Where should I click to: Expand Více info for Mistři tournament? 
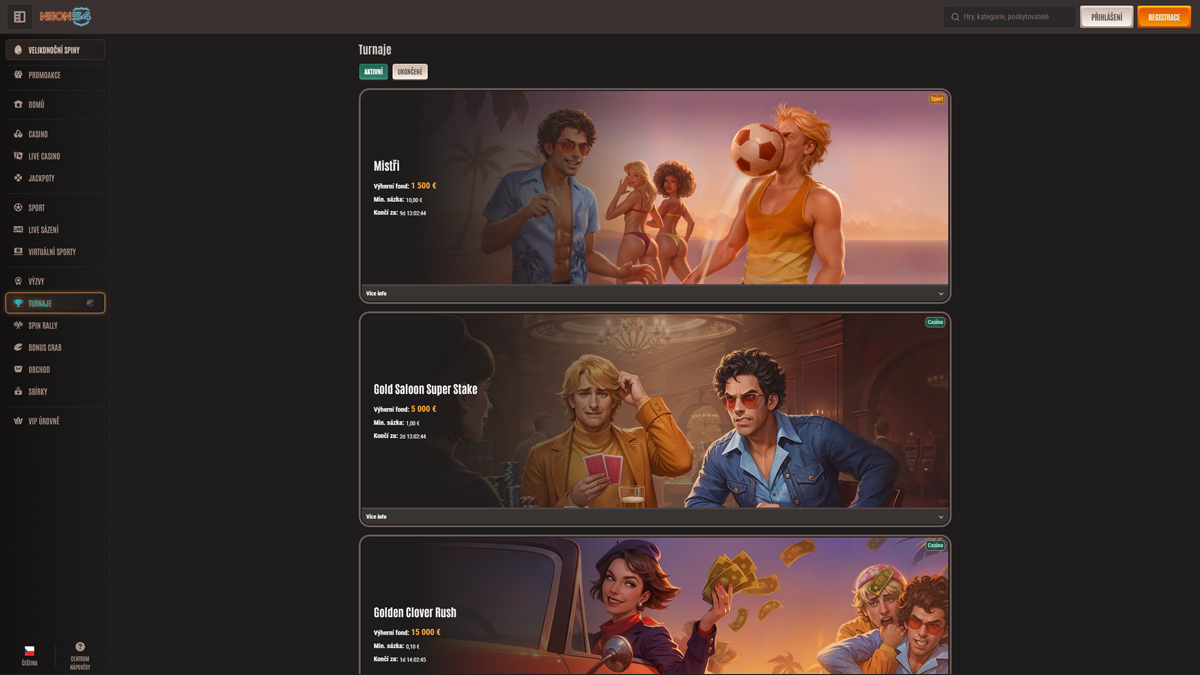coord(654,294)
